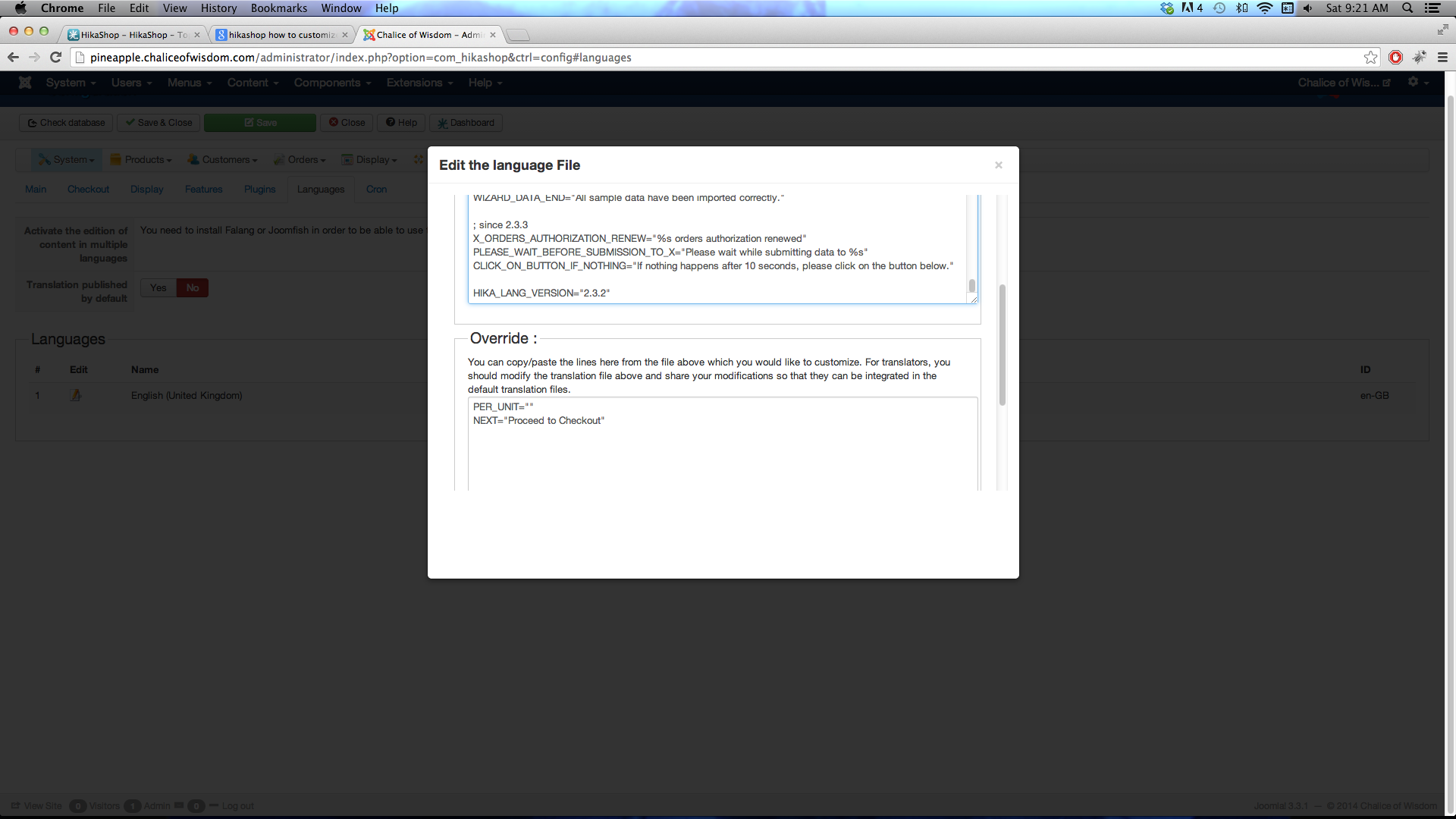Click into the Override text area

click(x=722, y=455)
